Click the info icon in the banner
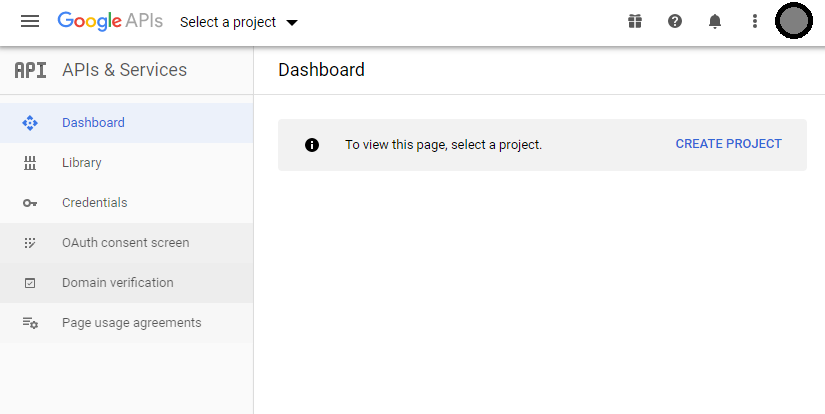The image size is (825, 414). pyautogui.click(x=312, y=145)
